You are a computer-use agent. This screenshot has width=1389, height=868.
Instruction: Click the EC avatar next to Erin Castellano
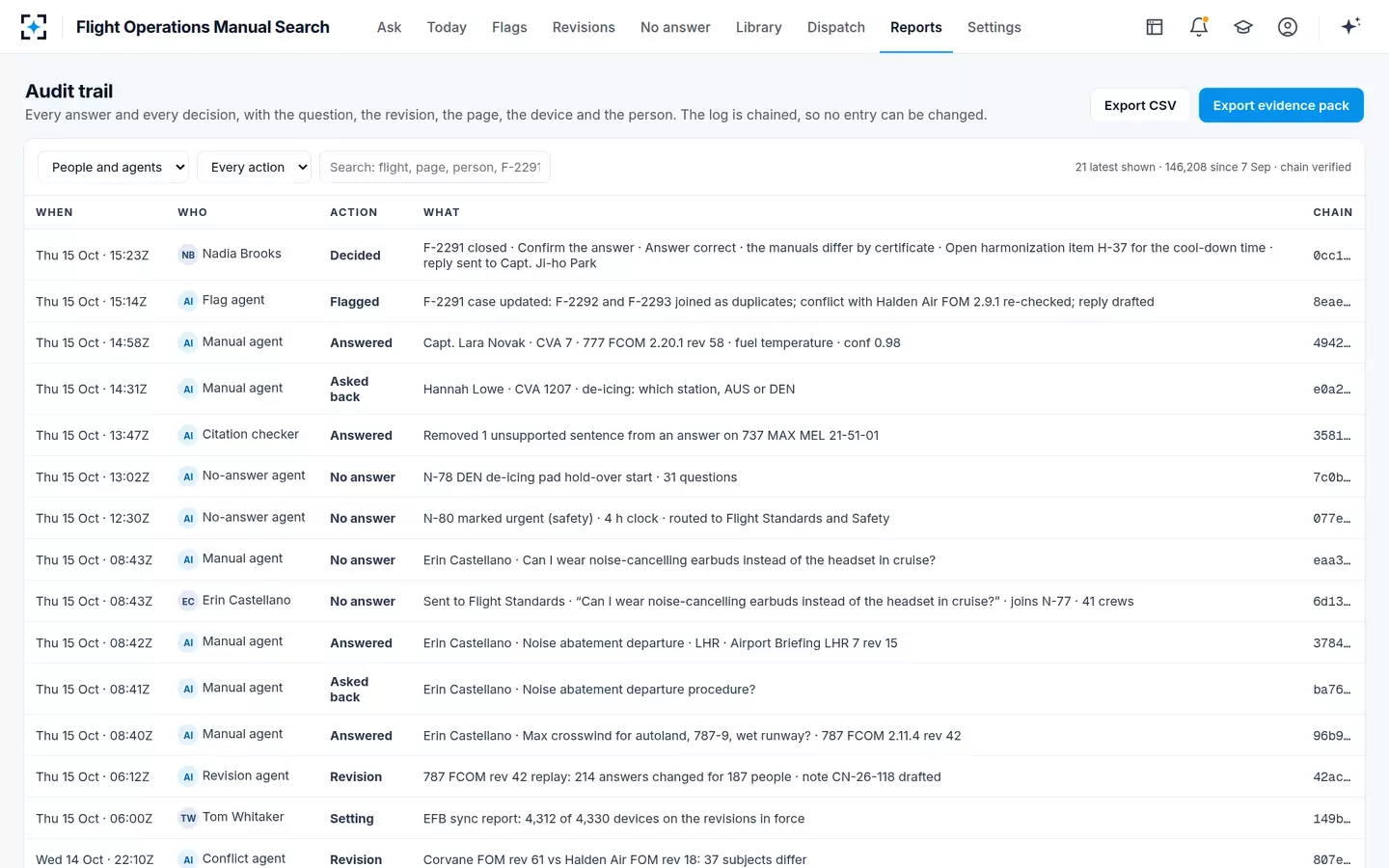click(x=188, y=601)
